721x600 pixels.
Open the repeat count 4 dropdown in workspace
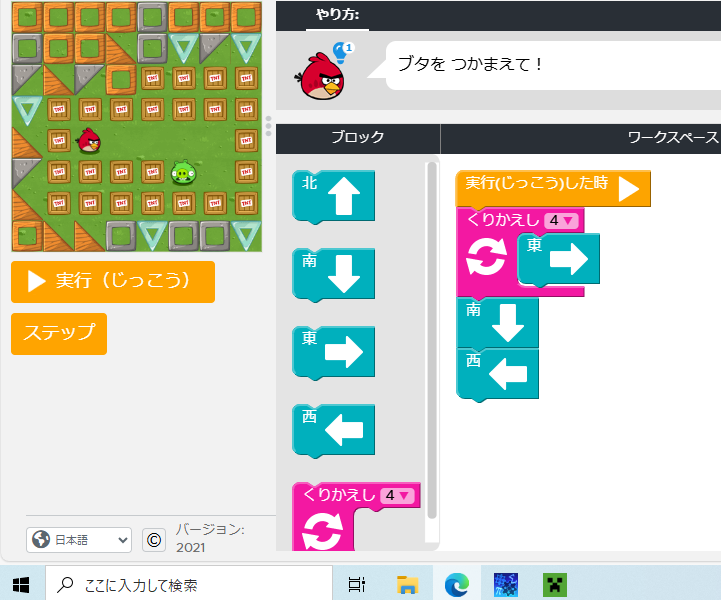pos(561,221)
